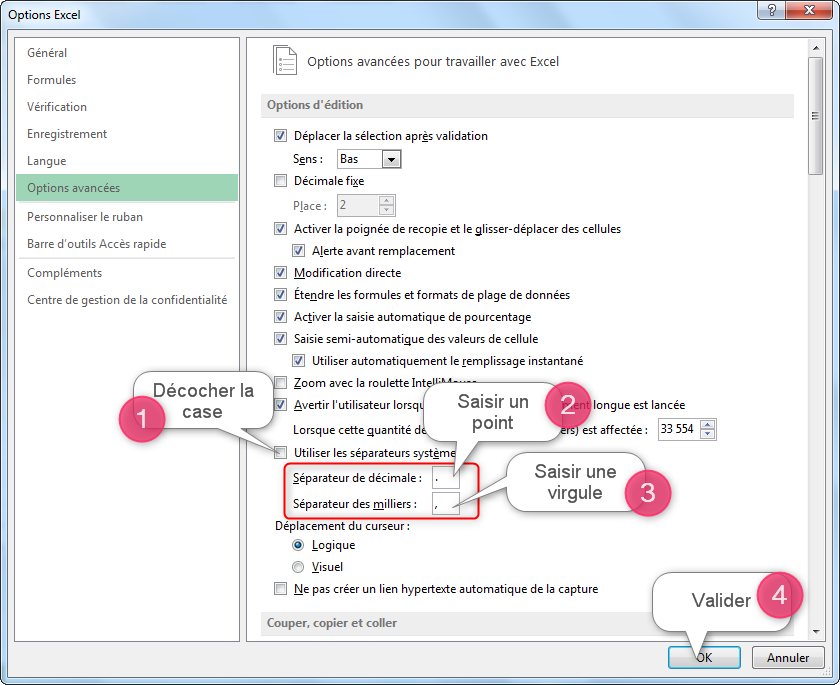
Task: Open Centre de gestion de la confidentialité
Action: (x=127, y=300)
